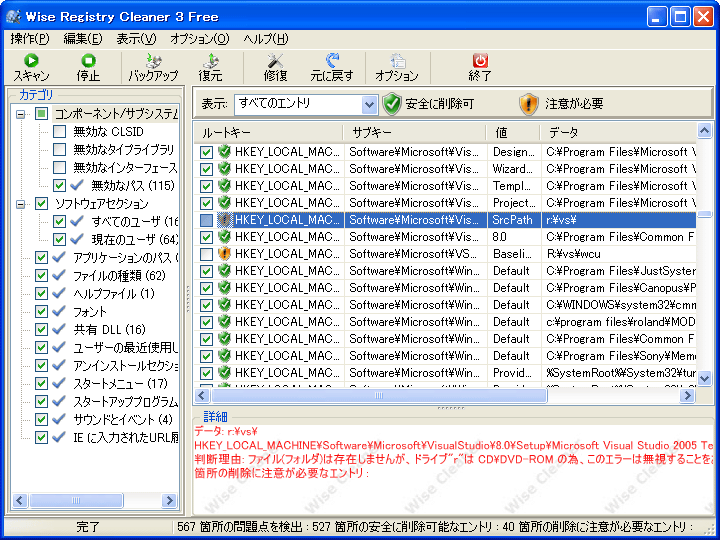This screenshot has height=540, width=720.
Task: Open the オプション toolbar icon
Action: 397,61
